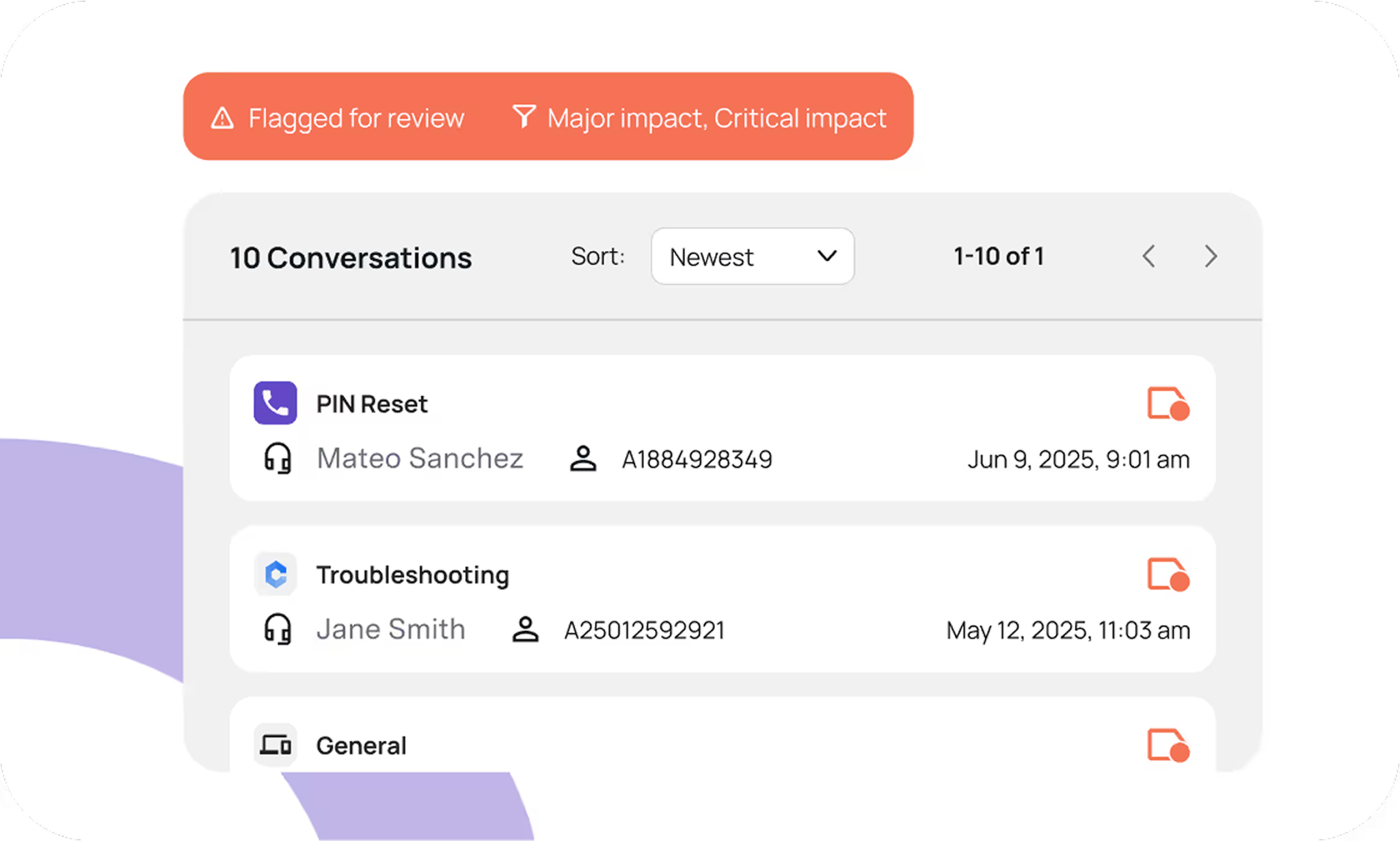Click Major impact, Critical impact filter

coord(716,118)
